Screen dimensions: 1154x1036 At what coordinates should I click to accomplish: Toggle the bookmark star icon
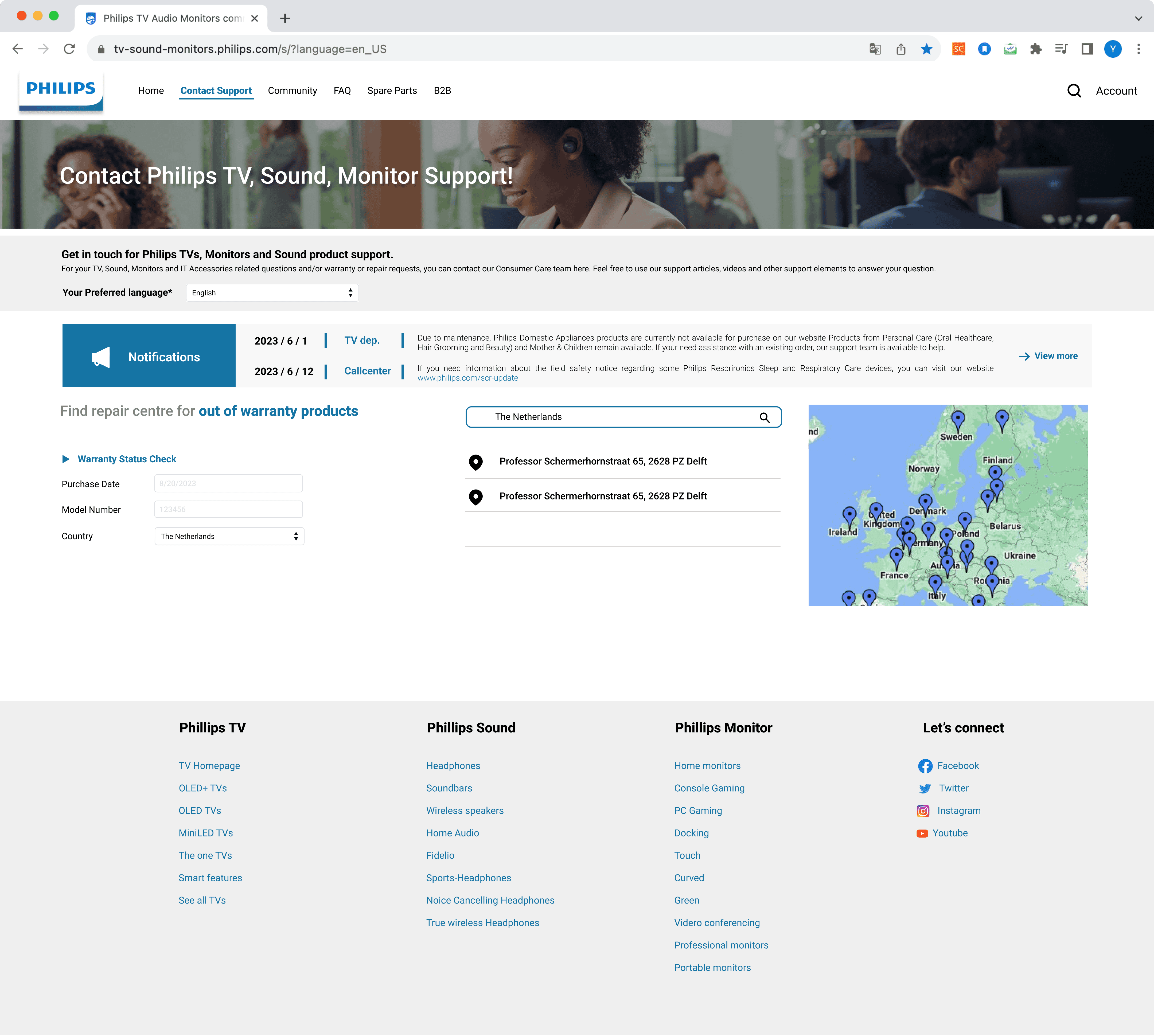tap(927, 49)
